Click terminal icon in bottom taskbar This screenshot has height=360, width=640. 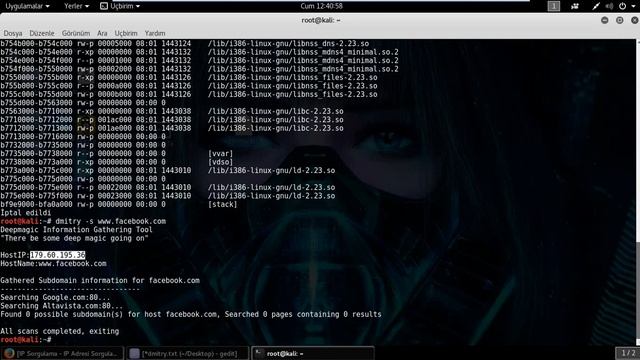(x=259, y=353)
